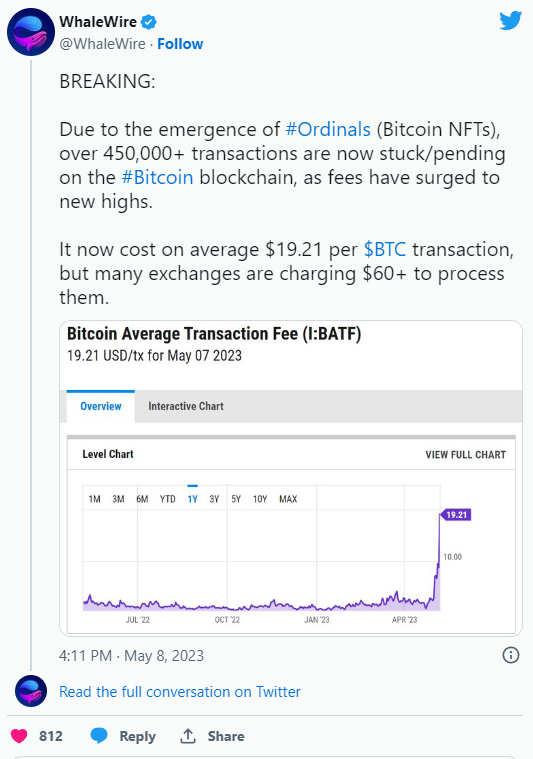Select the YTD chart range

point(168,499)
